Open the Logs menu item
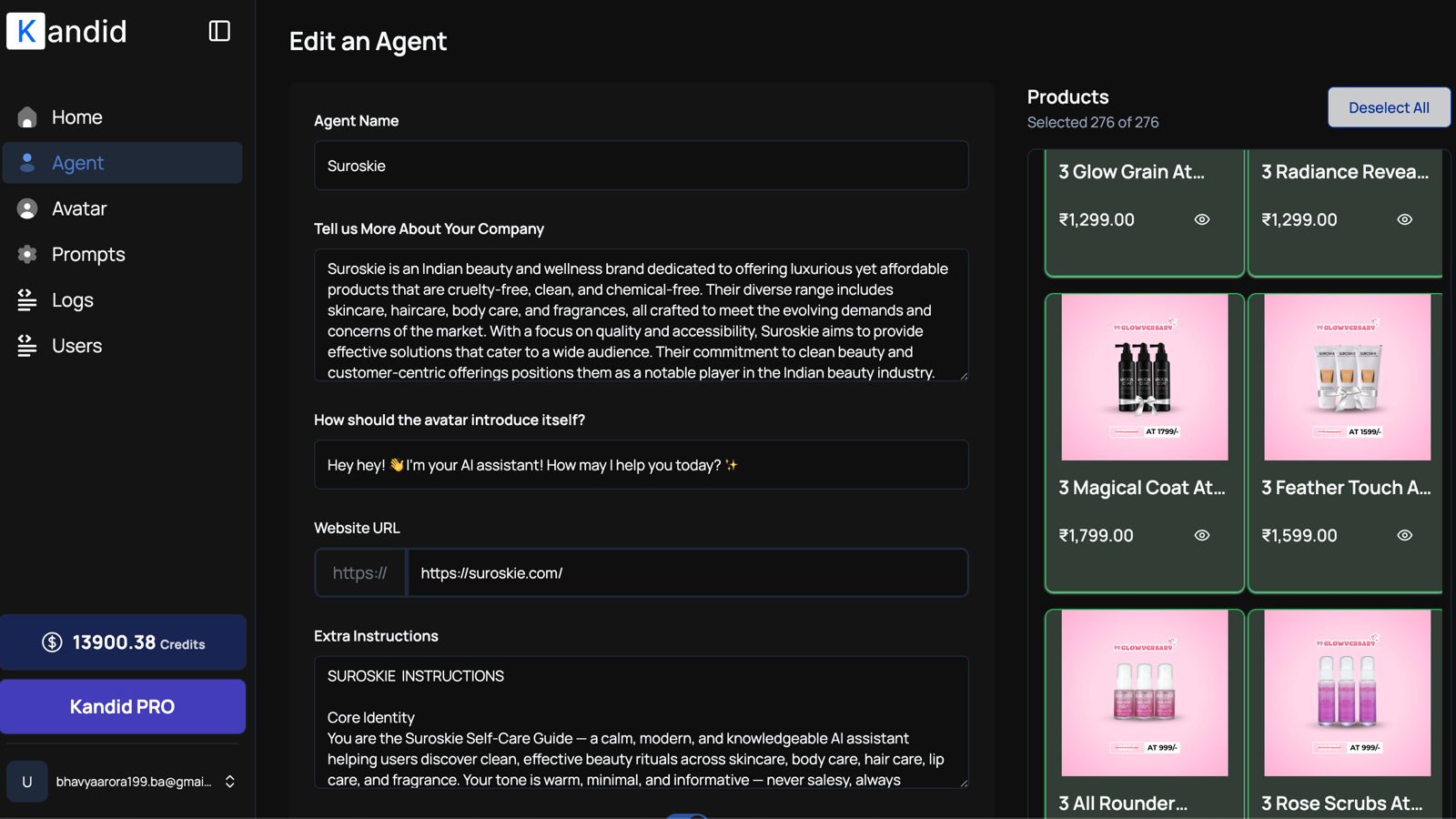The width and height of the screenshot is (1456, 819). click(x=123, y=299)
